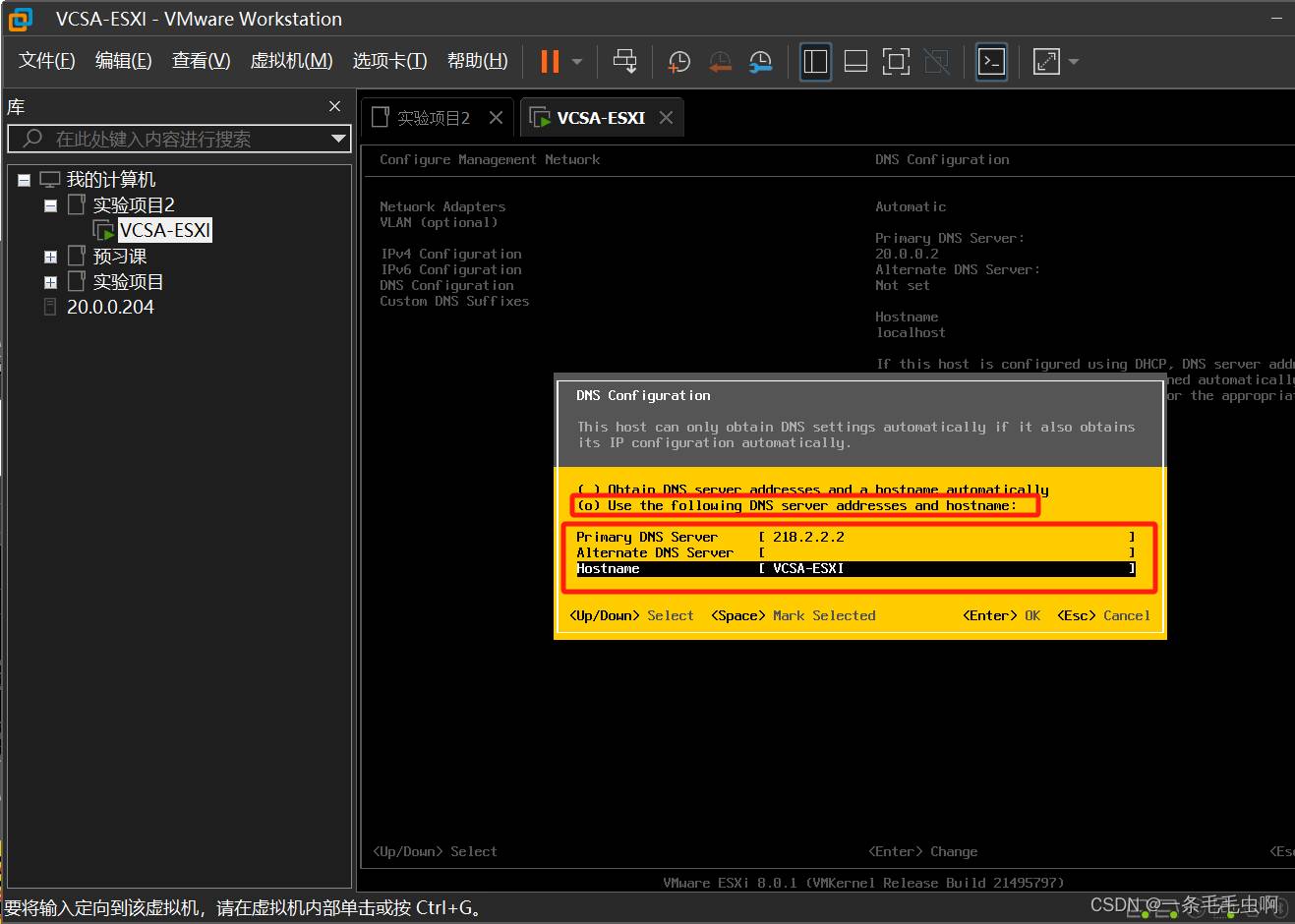
Task: Click the stretch guest display icon
Action: click(x=1046, y=62)
